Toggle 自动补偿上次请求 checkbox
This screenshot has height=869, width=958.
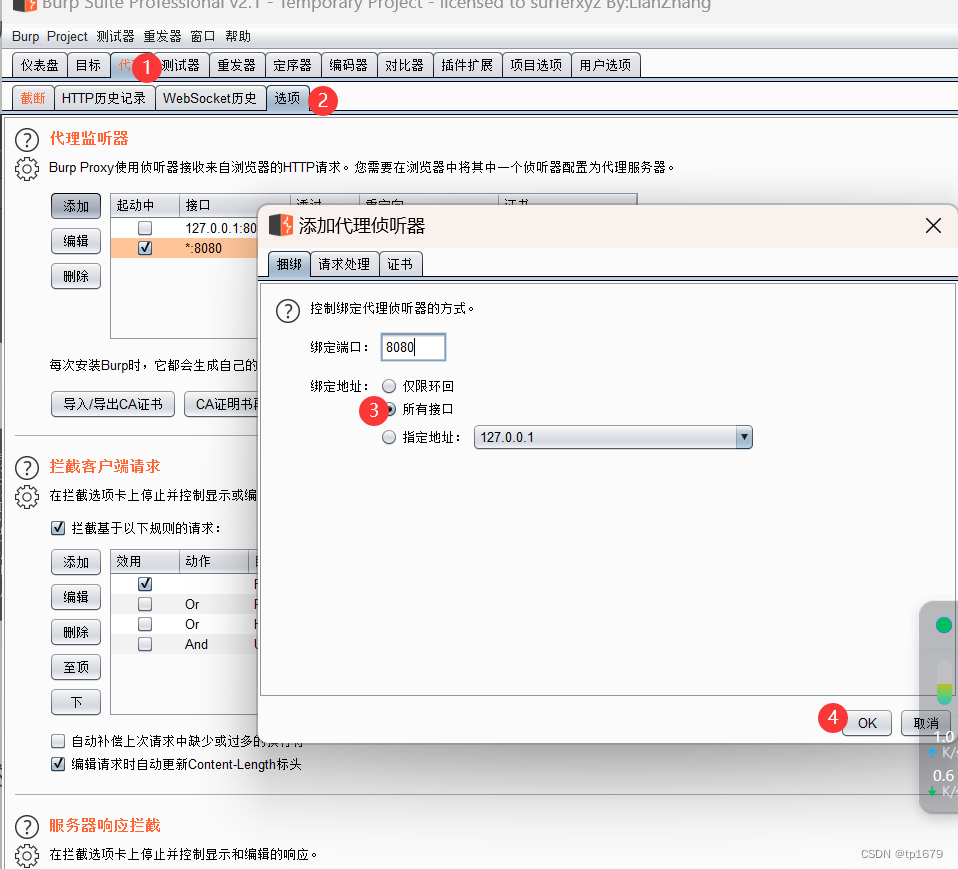58,741
